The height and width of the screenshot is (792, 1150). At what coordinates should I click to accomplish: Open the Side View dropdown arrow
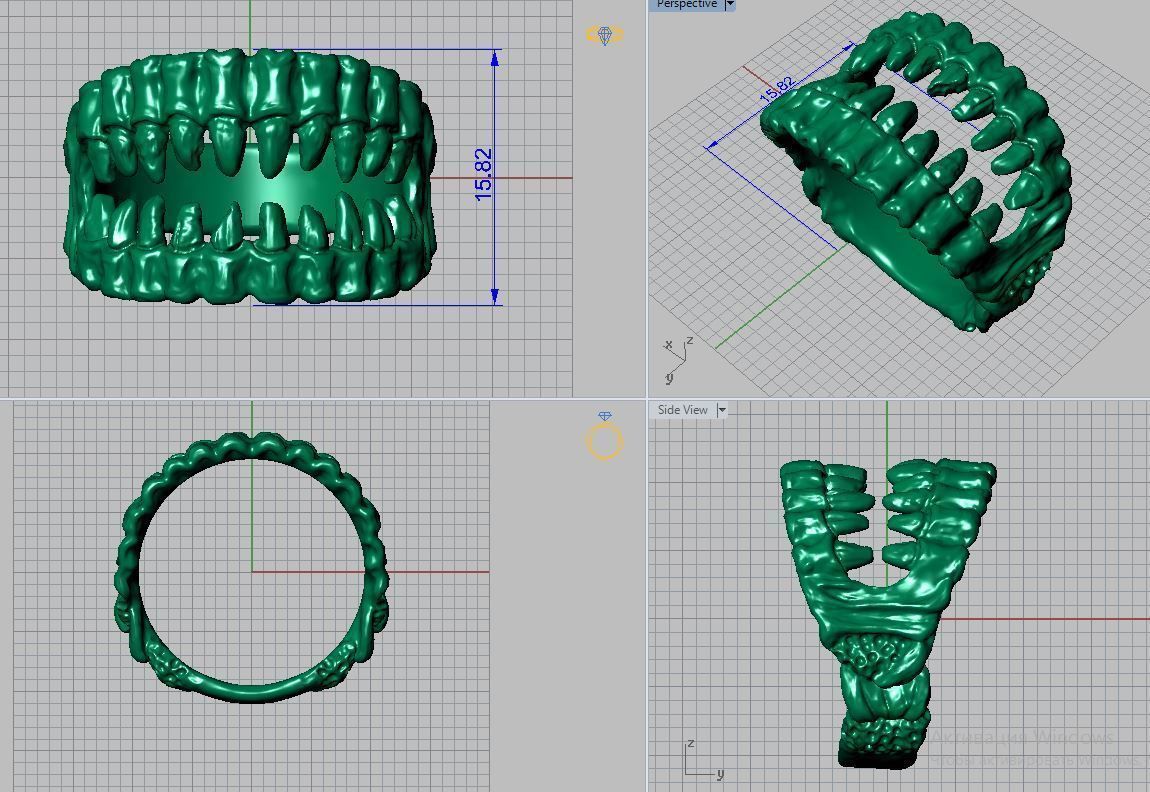coord(722,410)
